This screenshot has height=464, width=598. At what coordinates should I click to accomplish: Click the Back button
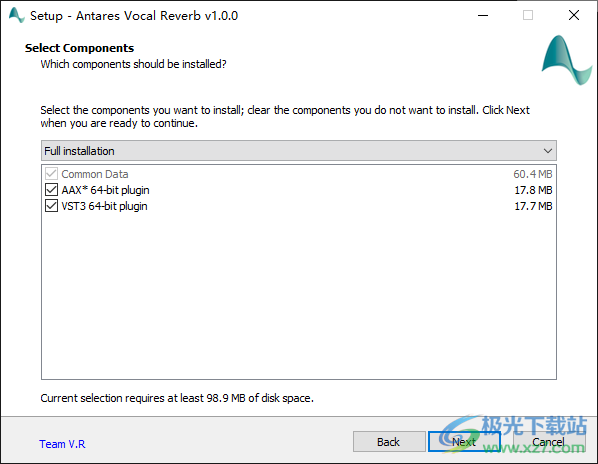[389, 442]
